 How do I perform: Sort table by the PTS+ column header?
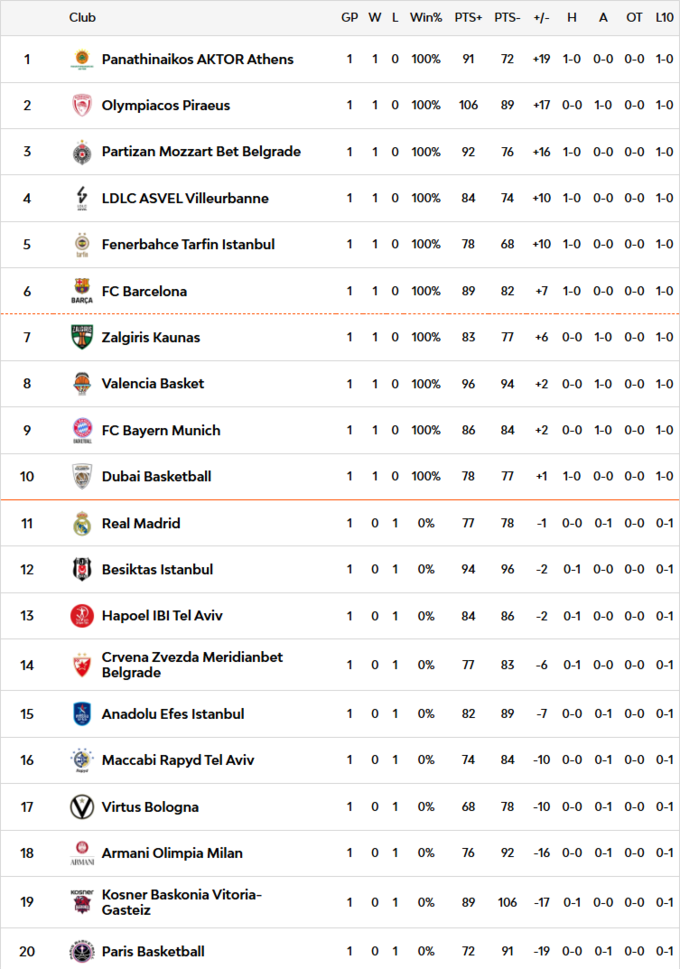468,18
